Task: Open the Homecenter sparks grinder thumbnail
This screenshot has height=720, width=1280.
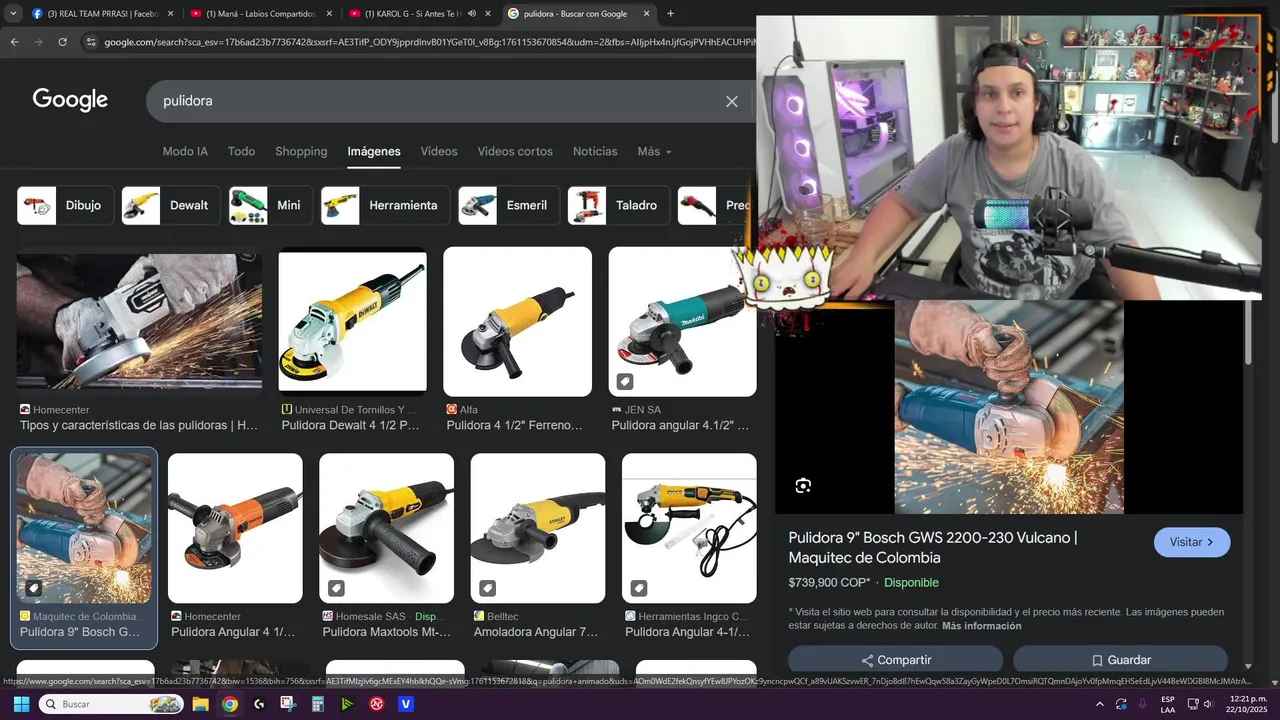Action: (139, 321)
